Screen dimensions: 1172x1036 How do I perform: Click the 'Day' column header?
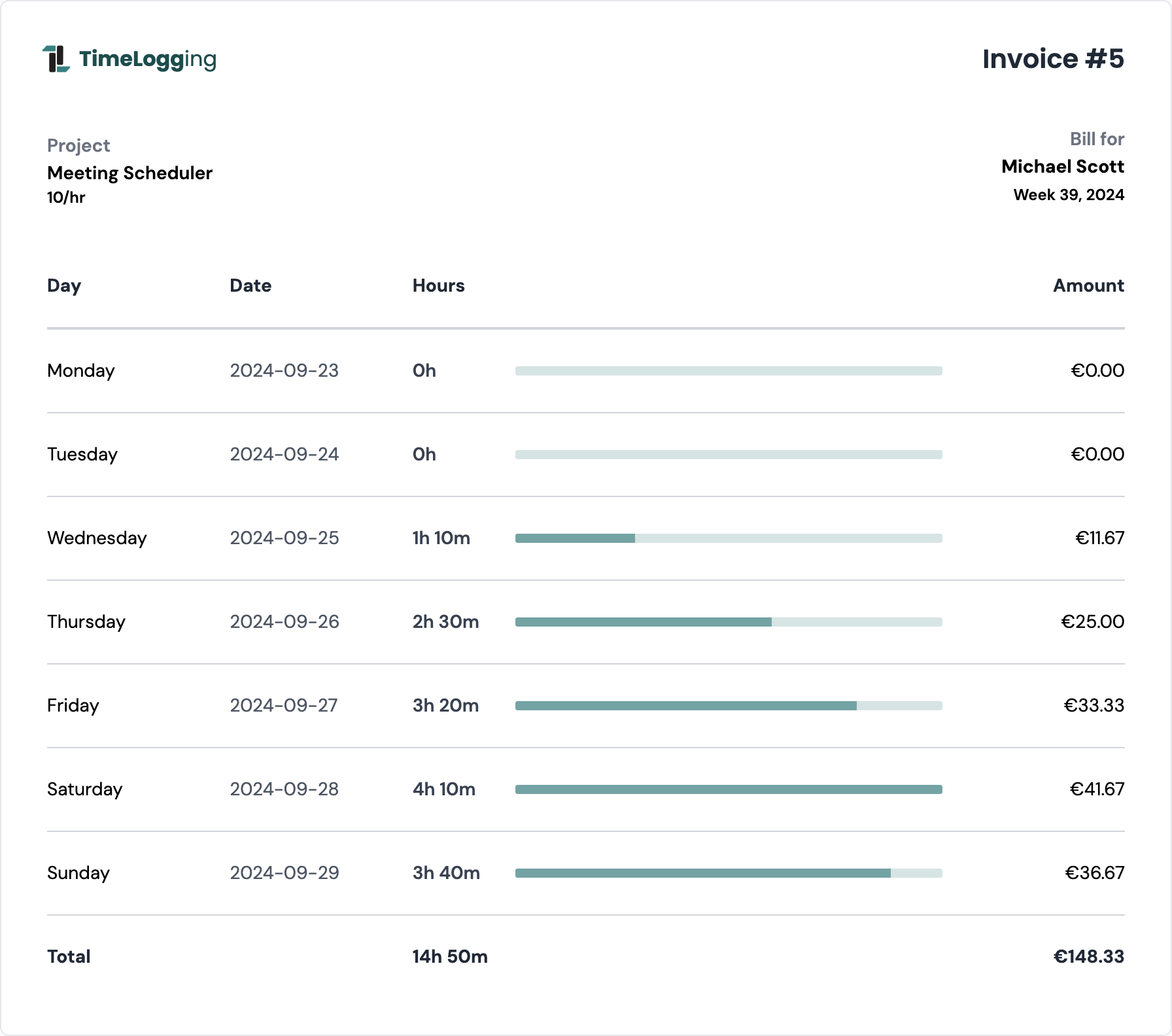coord(64,286)
